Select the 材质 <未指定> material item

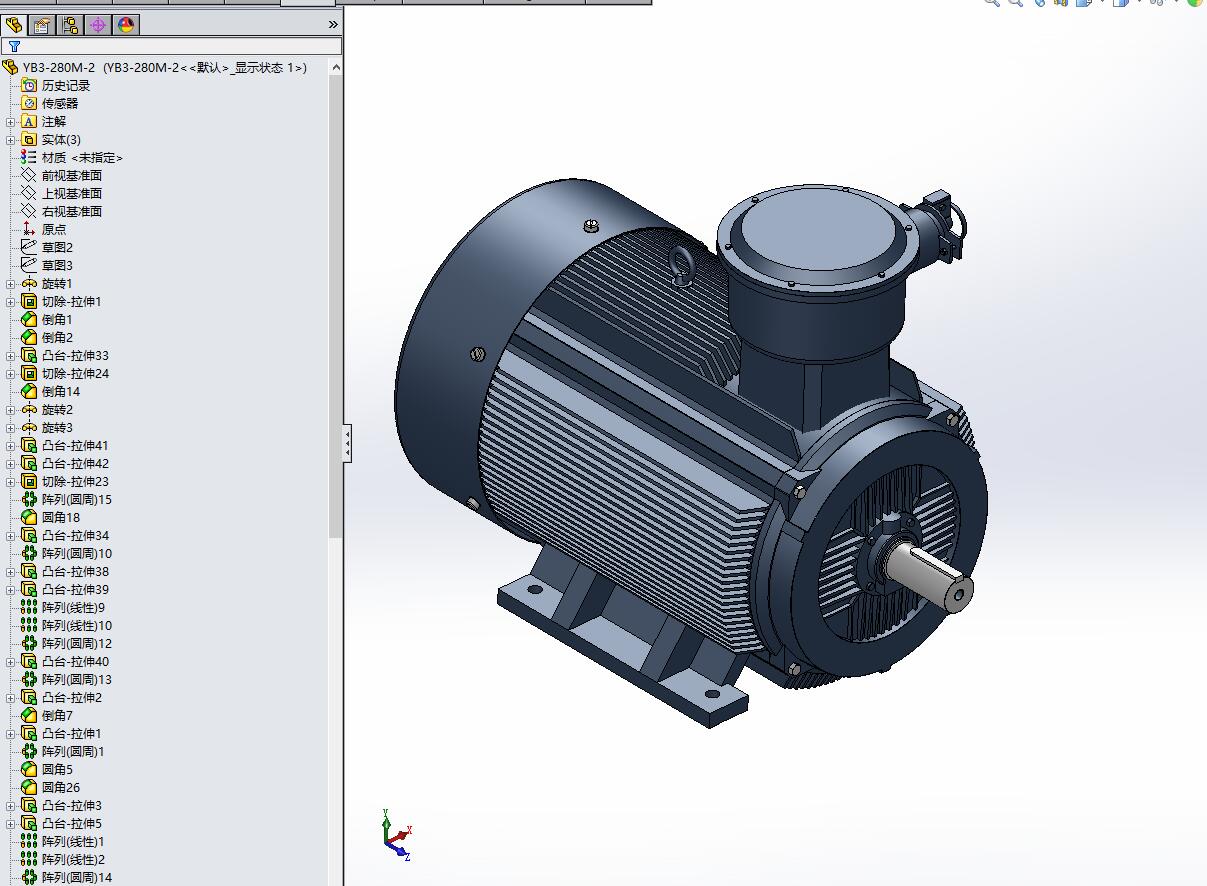point(72,157)
